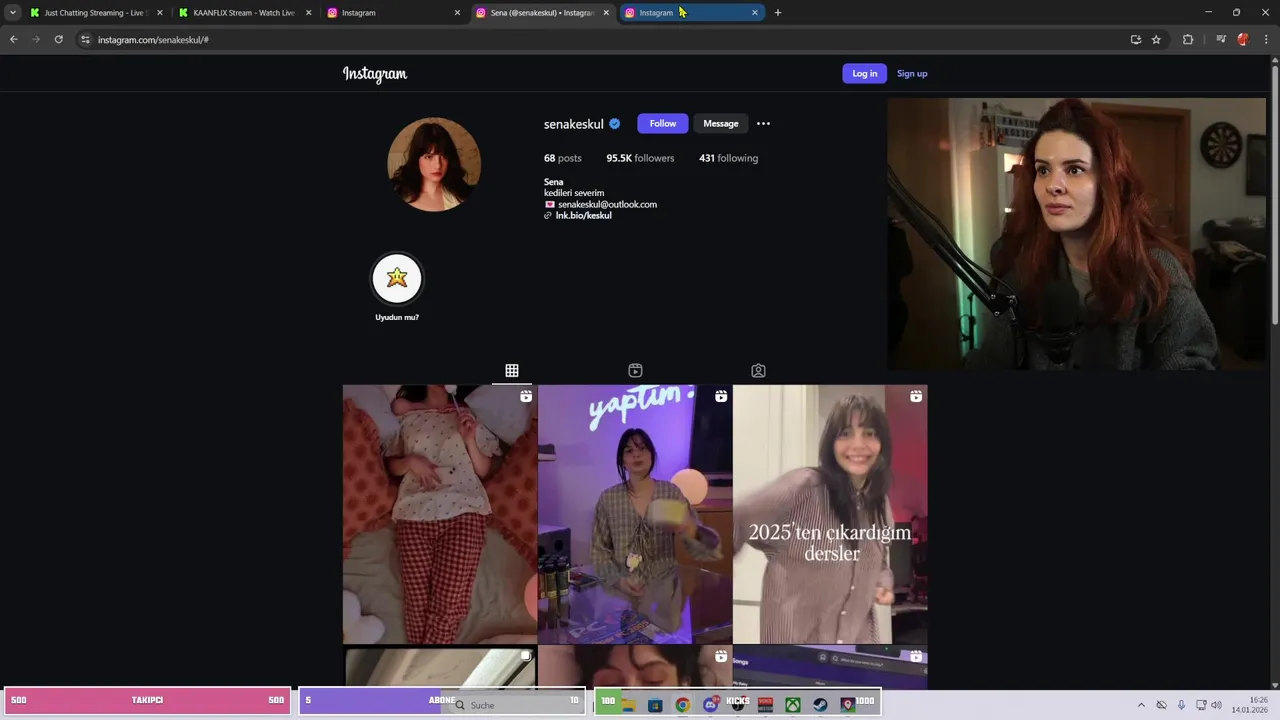This screenshot has height=720, width=1280.
Task: Open the tab search dropdown arrow
Action: (x=13, y=13)
